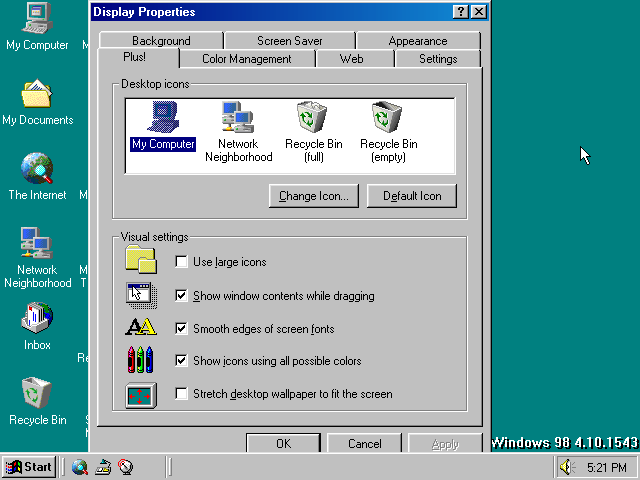Select the Recycle Bin on the desktop
This screenshot has height=480, width=640.
[x=37, y=402]
